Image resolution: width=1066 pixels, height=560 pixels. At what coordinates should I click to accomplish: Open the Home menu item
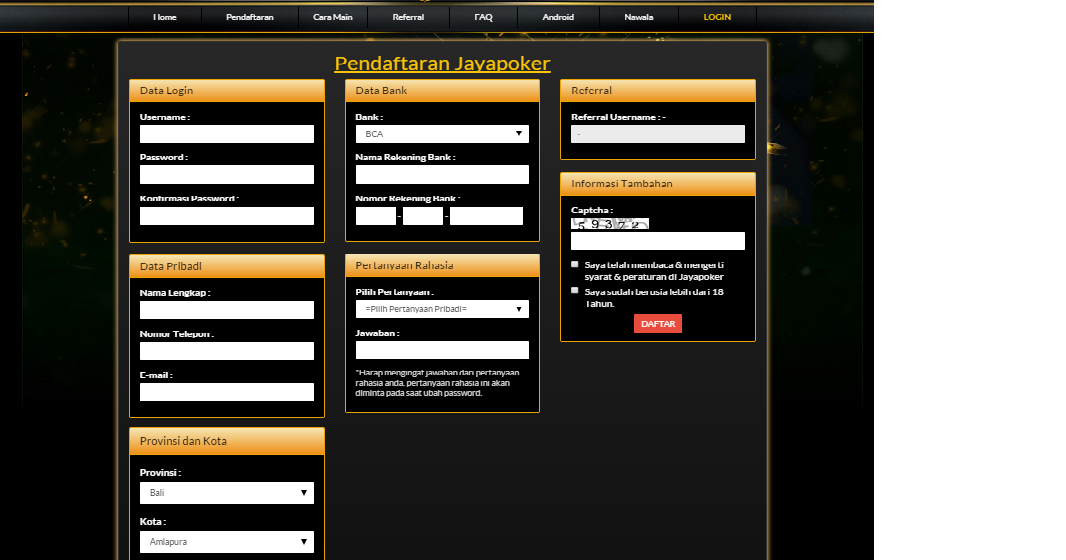[165, 17]
